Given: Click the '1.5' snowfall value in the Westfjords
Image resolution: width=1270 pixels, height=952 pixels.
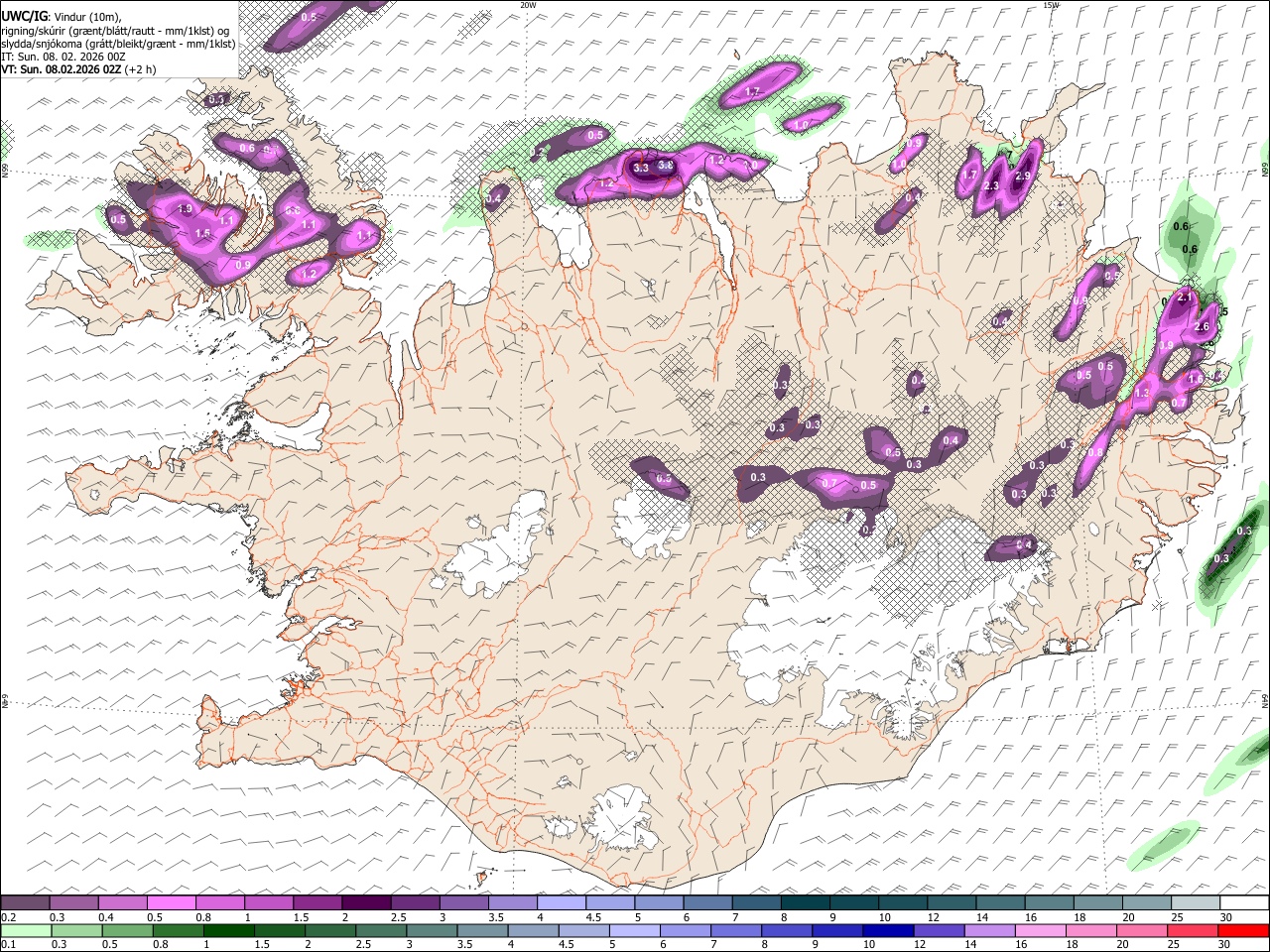Looking at the screenshot, I should (x=202, y=233).
